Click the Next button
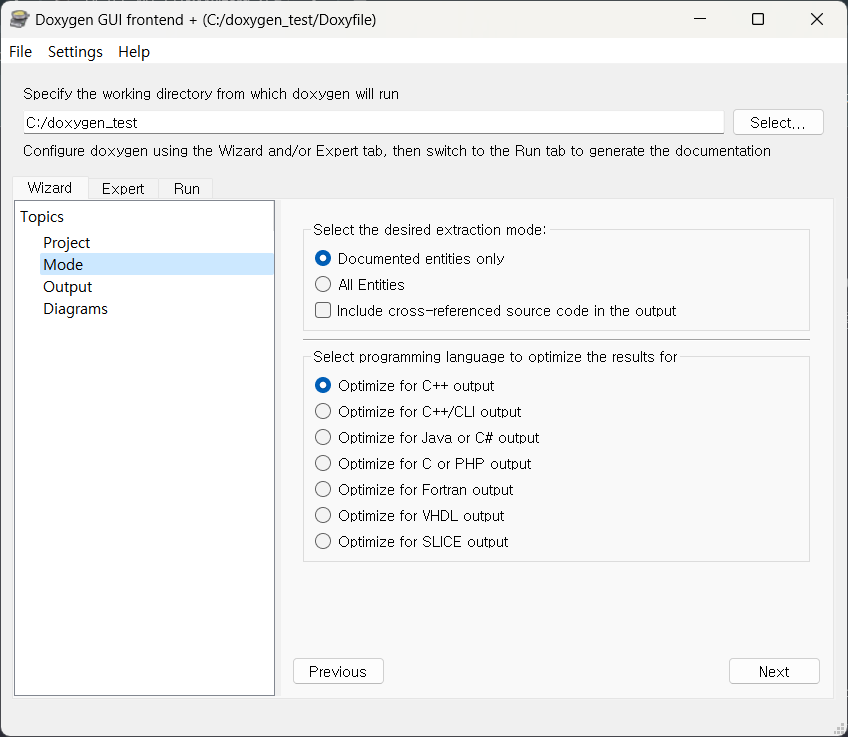 [x=774, y=672]
